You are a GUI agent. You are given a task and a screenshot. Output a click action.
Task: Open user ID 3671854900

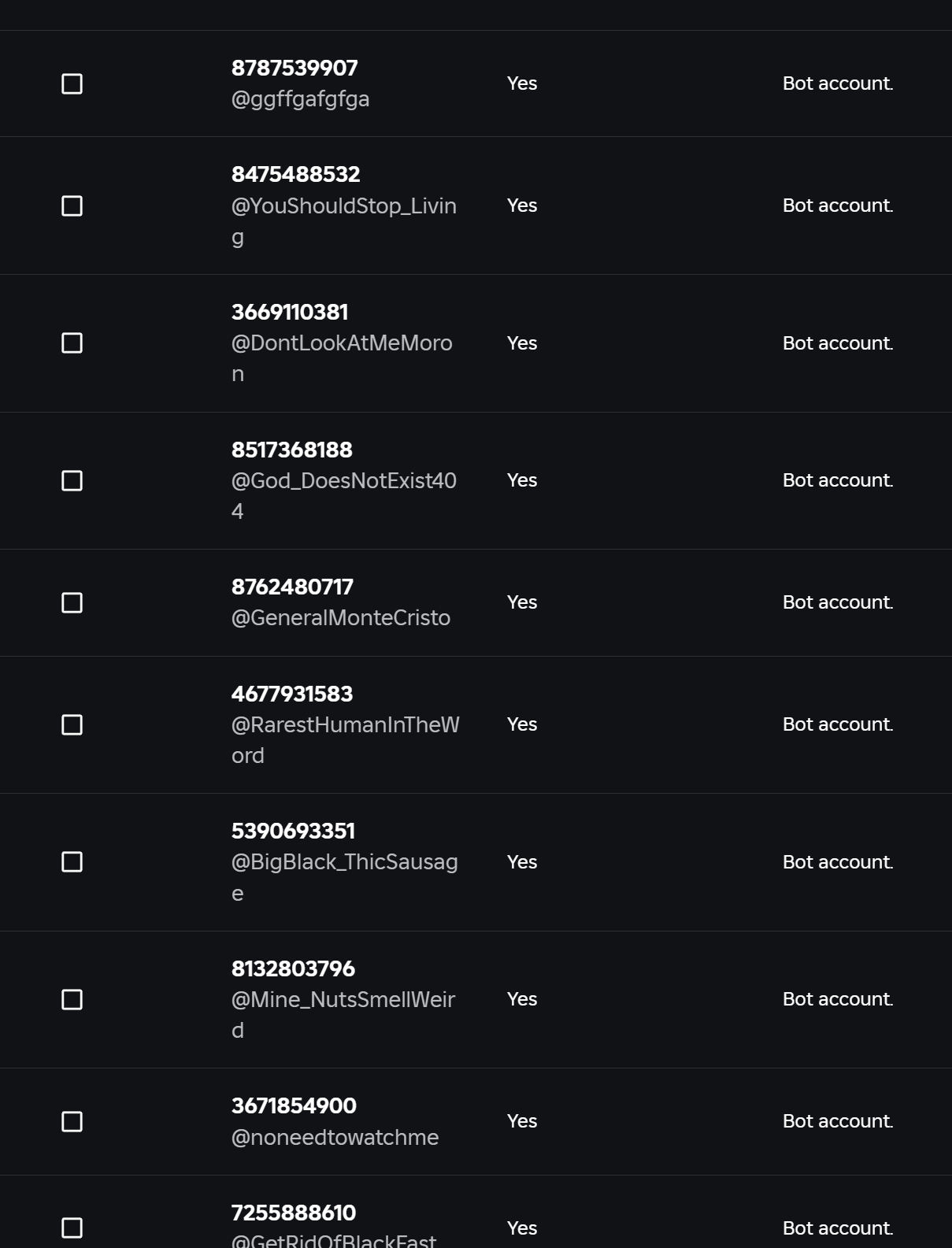pyautogui.click(x=294, y=1105)
